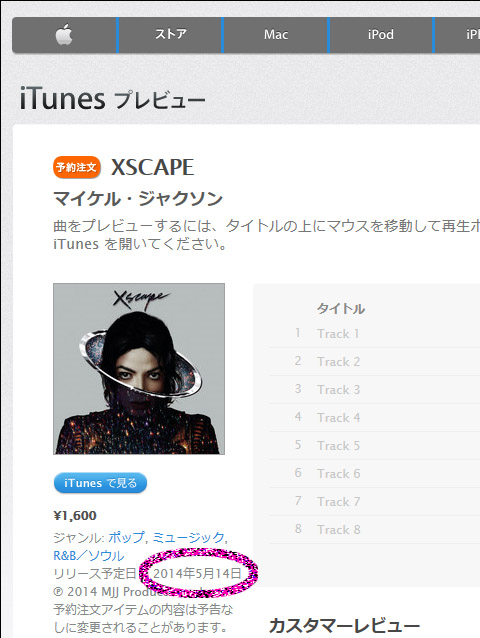Select Track 2 in the list

[374, 362]
